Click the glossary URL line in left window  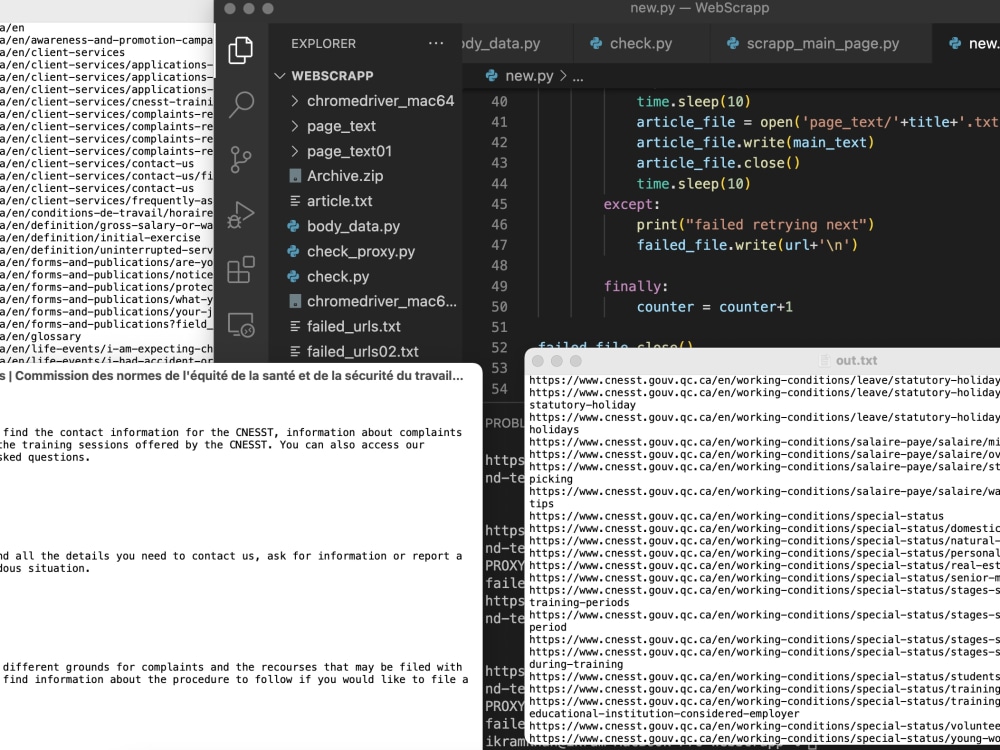coord(41,337)
